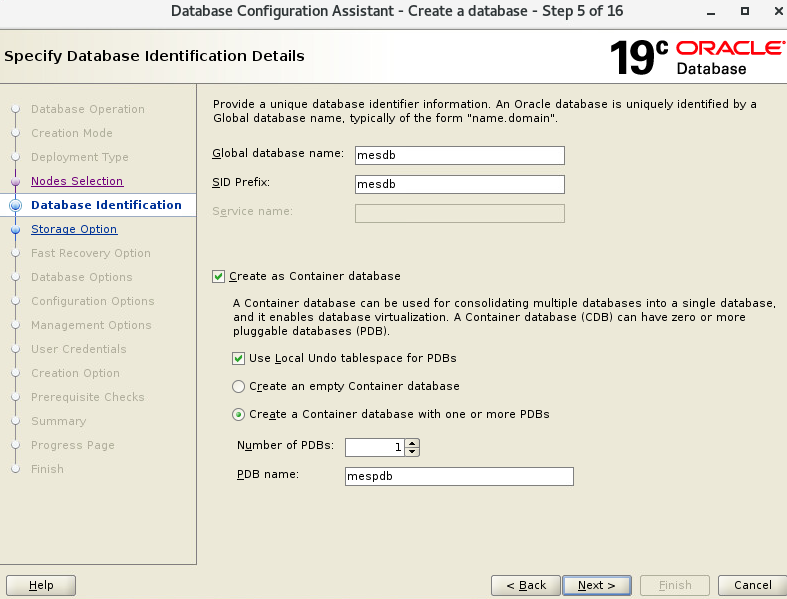Maximize the Database Configuration Assistant window

point(745,11)
